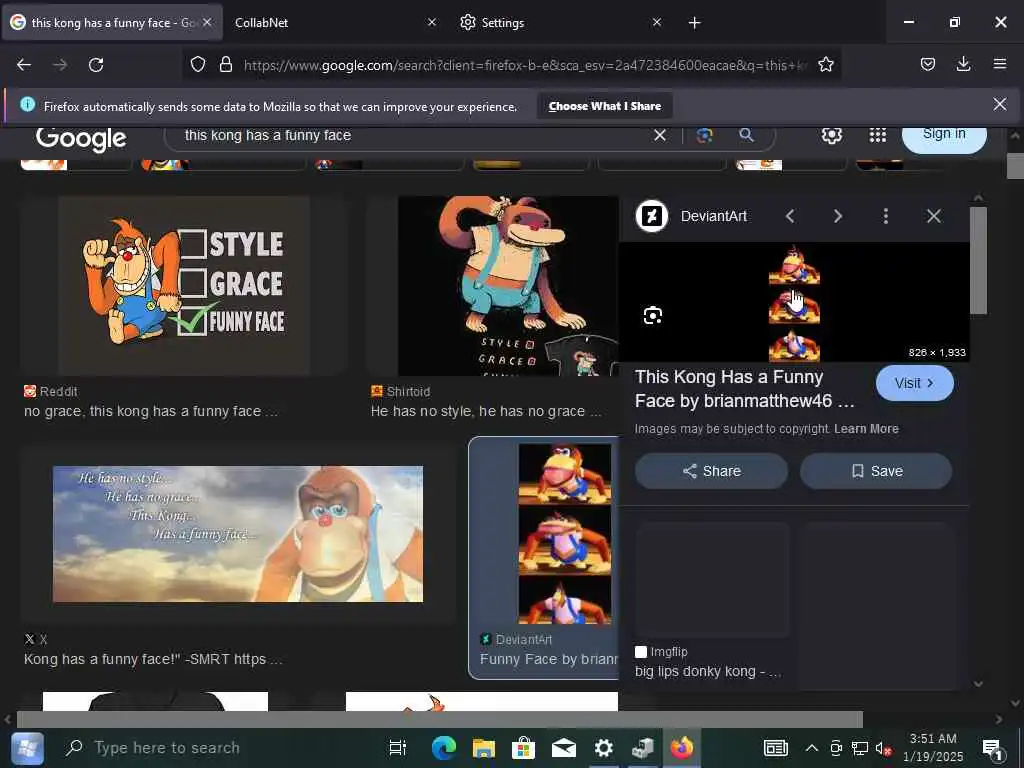
Task: Open Google quick settings gear
Action: [x=831, y=135]
